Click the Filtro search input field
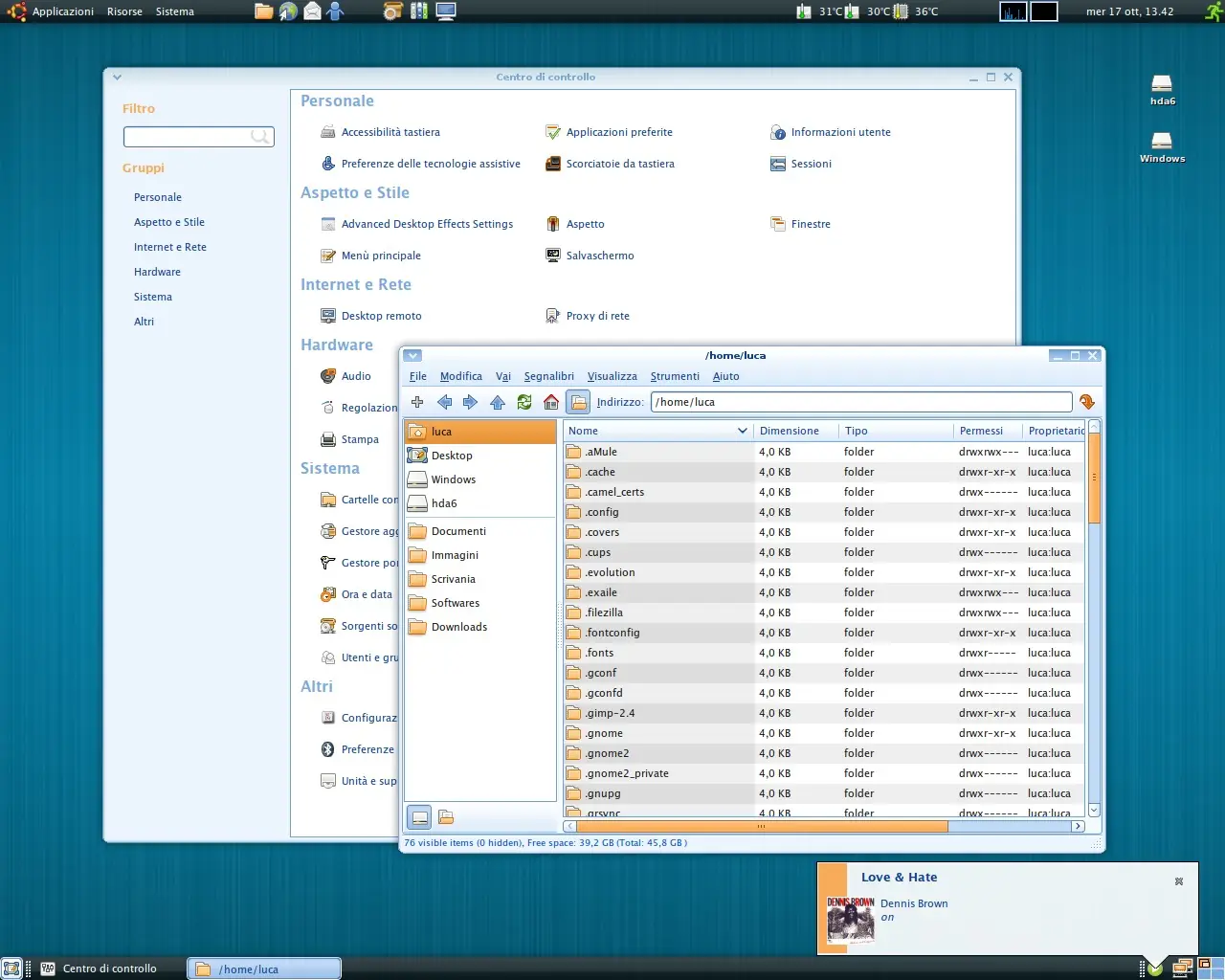 [199, 137]
